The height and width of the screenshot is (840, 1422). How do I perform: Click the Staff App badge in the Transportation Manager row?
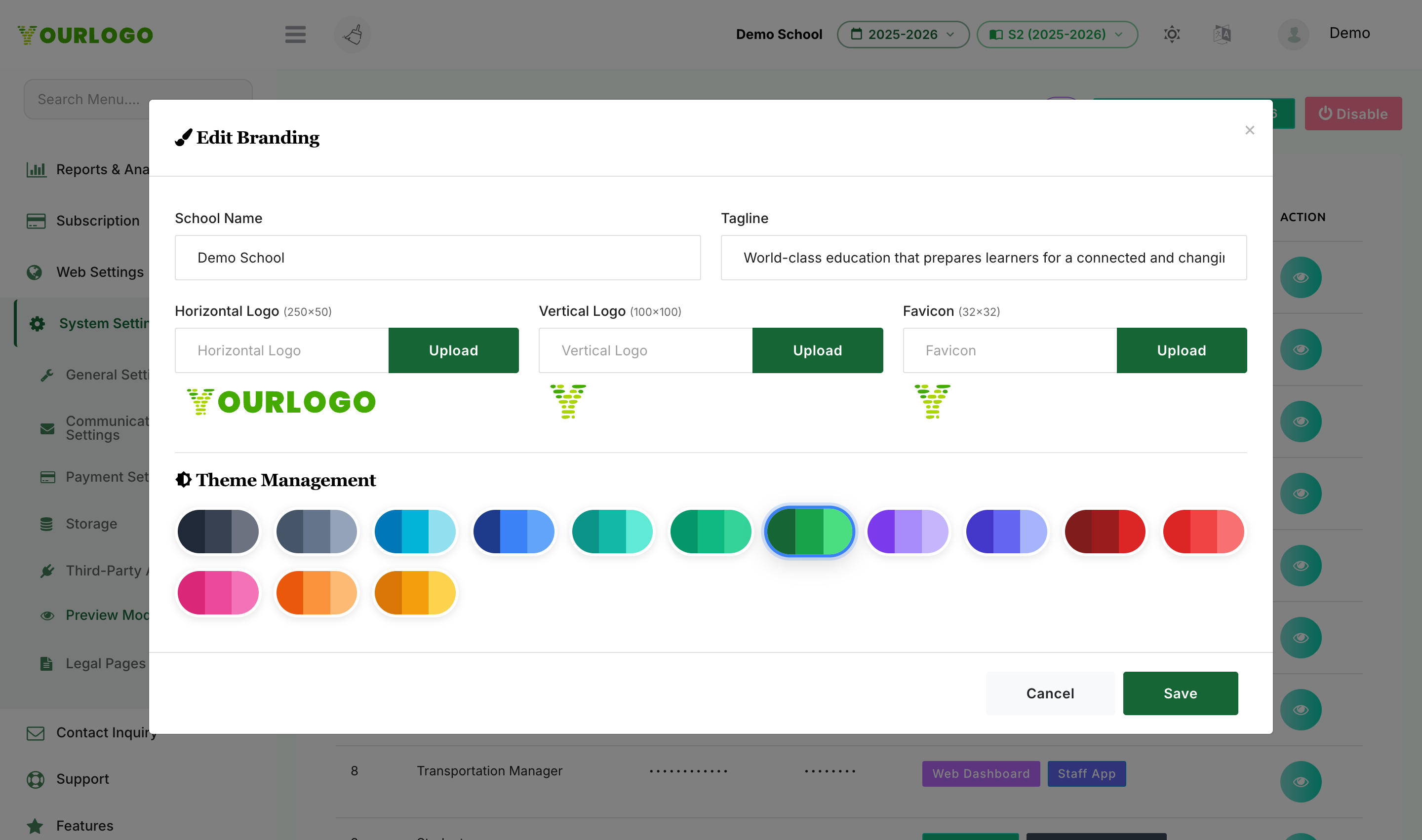(1086, 774)
